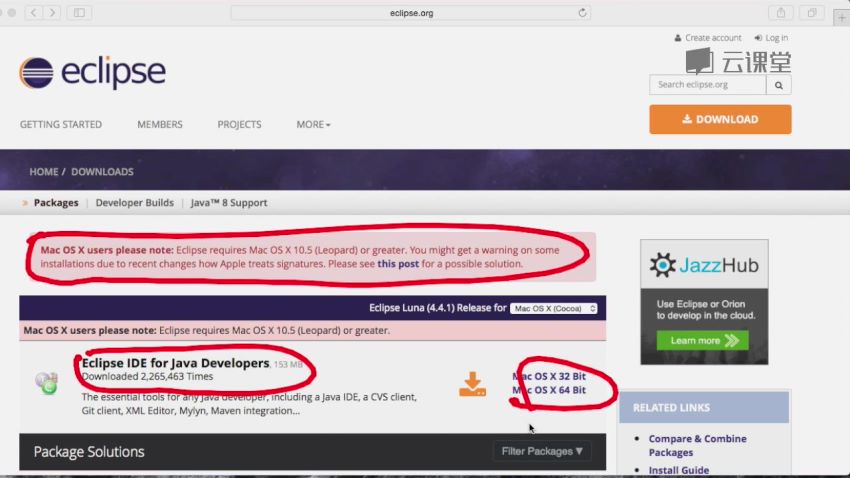Click the orange download arrow icon
The height and width of the screenshot is (478, 850).
[x=472, y=384]
